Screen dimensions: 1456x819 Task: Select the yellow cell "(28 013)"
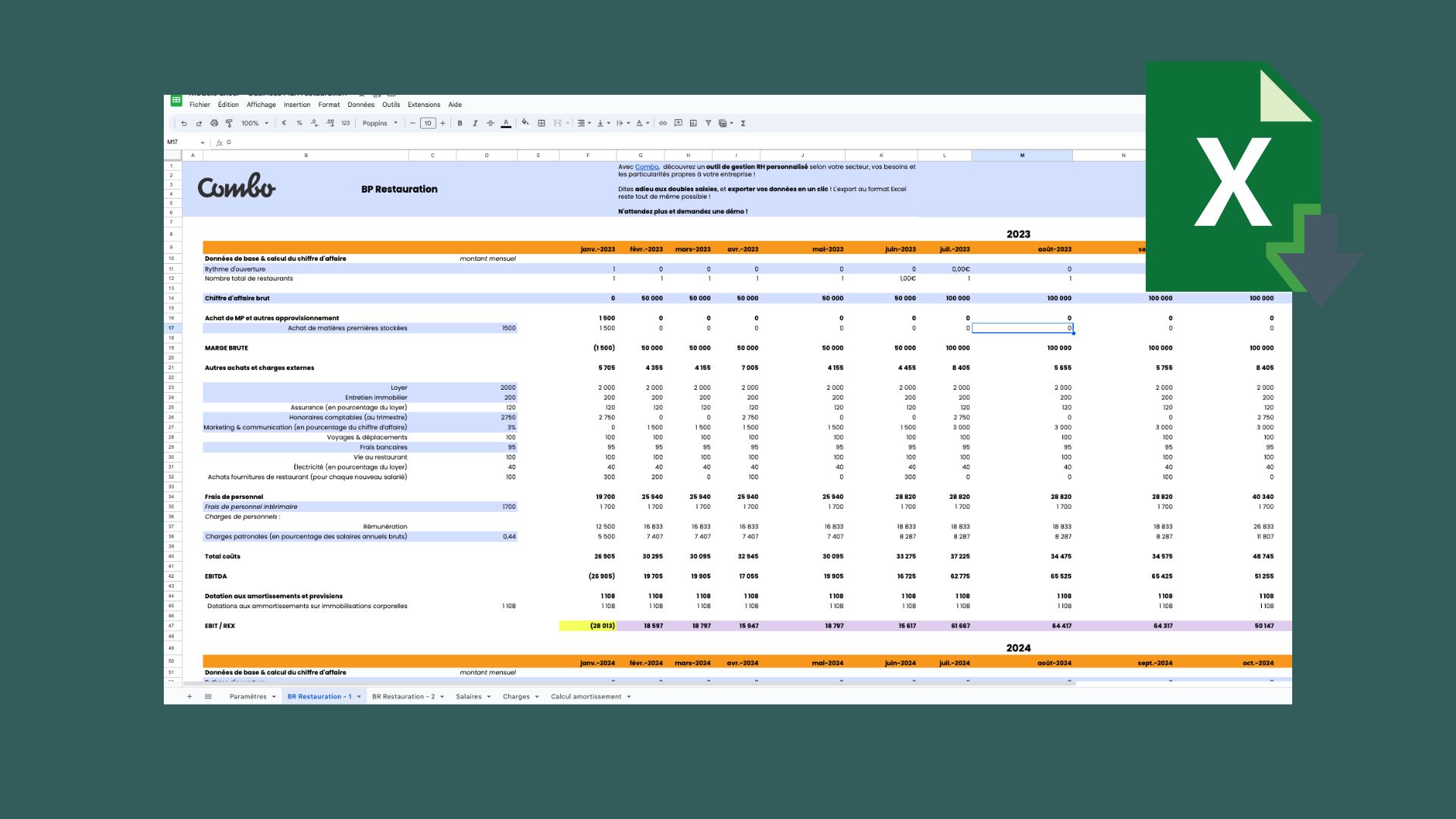[588, 626]
